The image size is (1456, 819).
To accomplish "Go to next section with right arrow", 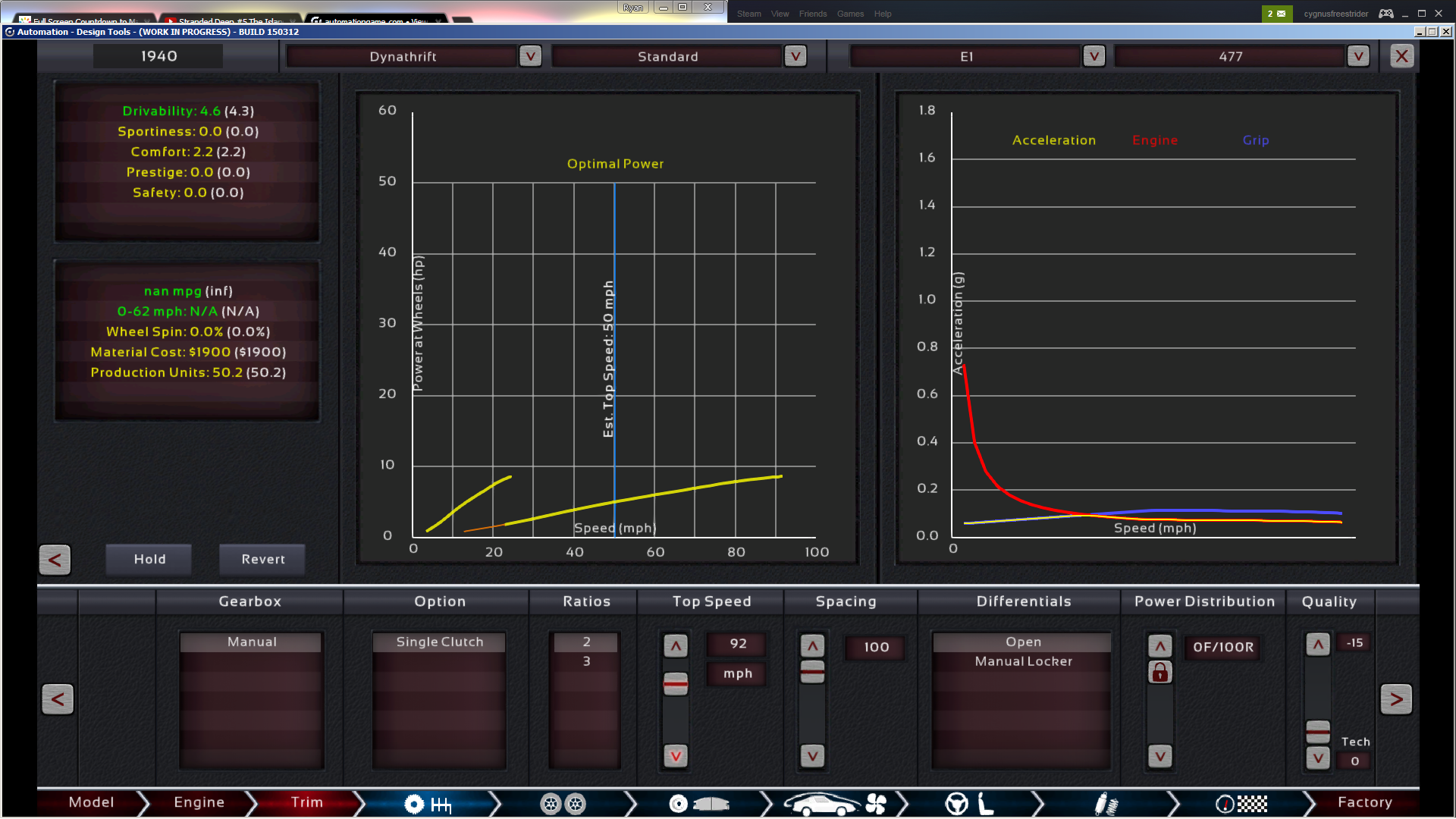I will (1396, 699).
